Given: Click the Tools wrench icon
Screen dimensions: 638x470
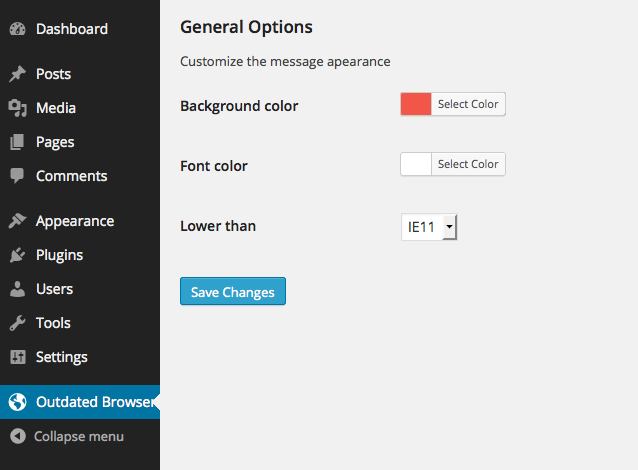Looking at the screenshot, I should (x=17, y=323).
